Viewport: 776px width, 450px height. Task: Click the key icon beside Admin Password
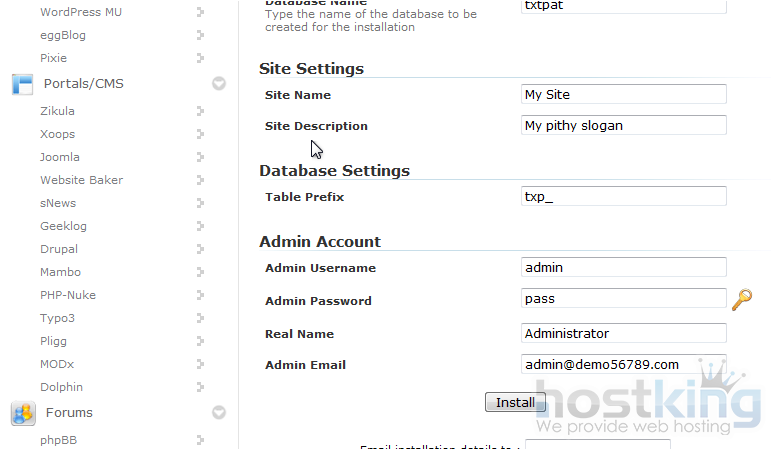point(741,299)
